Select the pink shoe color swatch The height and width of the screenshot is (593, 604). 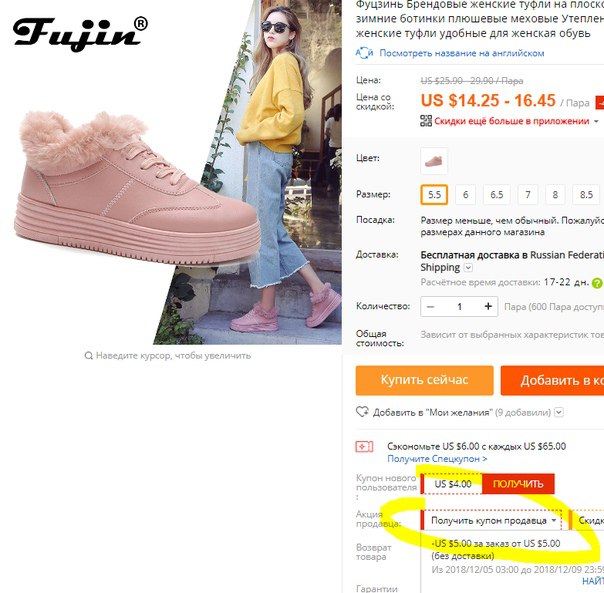click(434, 161)
